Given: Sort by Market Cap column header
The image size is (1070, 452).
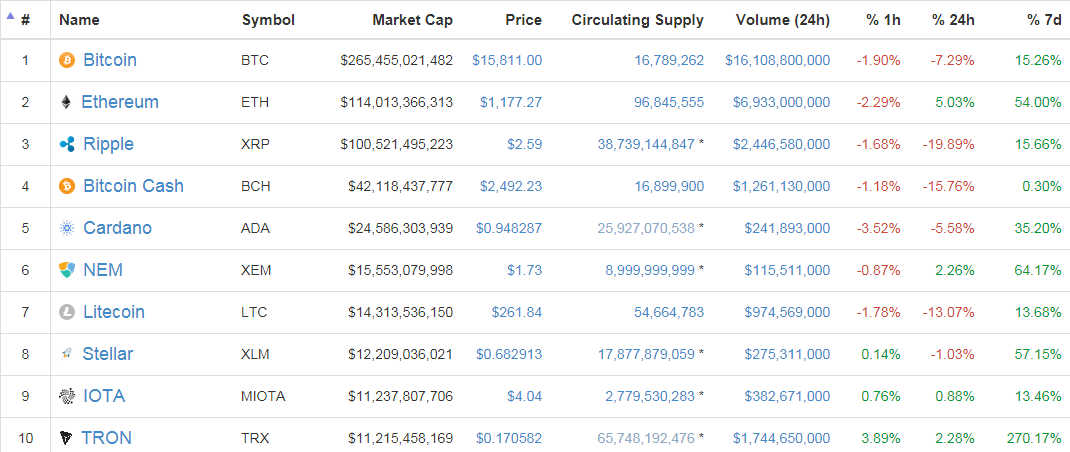Looking at the screenshot, I should click(412, 20).
